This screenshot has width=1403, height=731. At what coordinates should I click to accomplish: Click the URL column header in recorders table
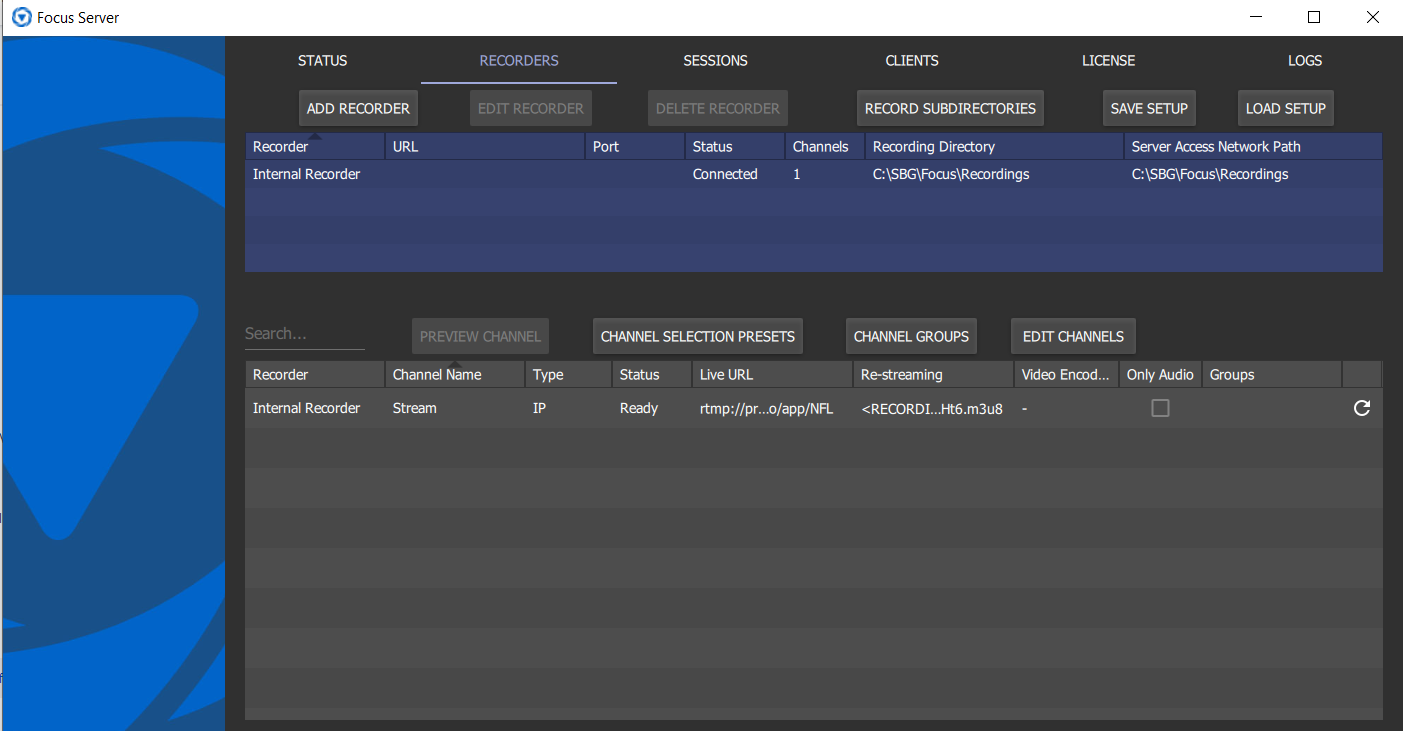[x=485, y=146]
